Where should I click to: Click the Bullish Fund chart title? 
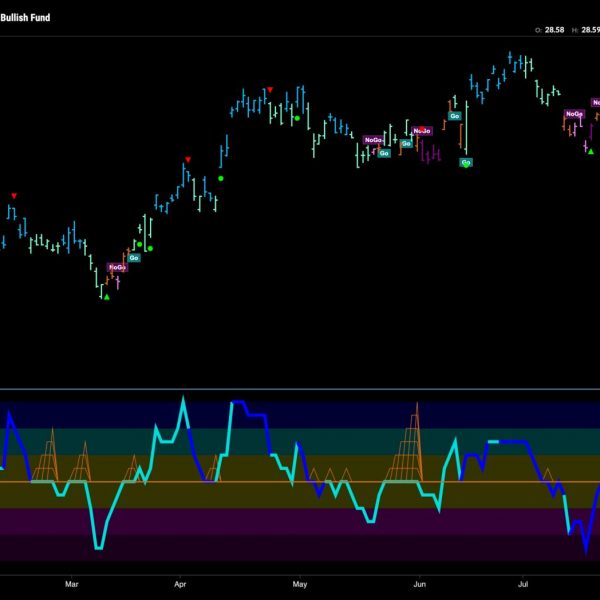[x=25, y=18]
